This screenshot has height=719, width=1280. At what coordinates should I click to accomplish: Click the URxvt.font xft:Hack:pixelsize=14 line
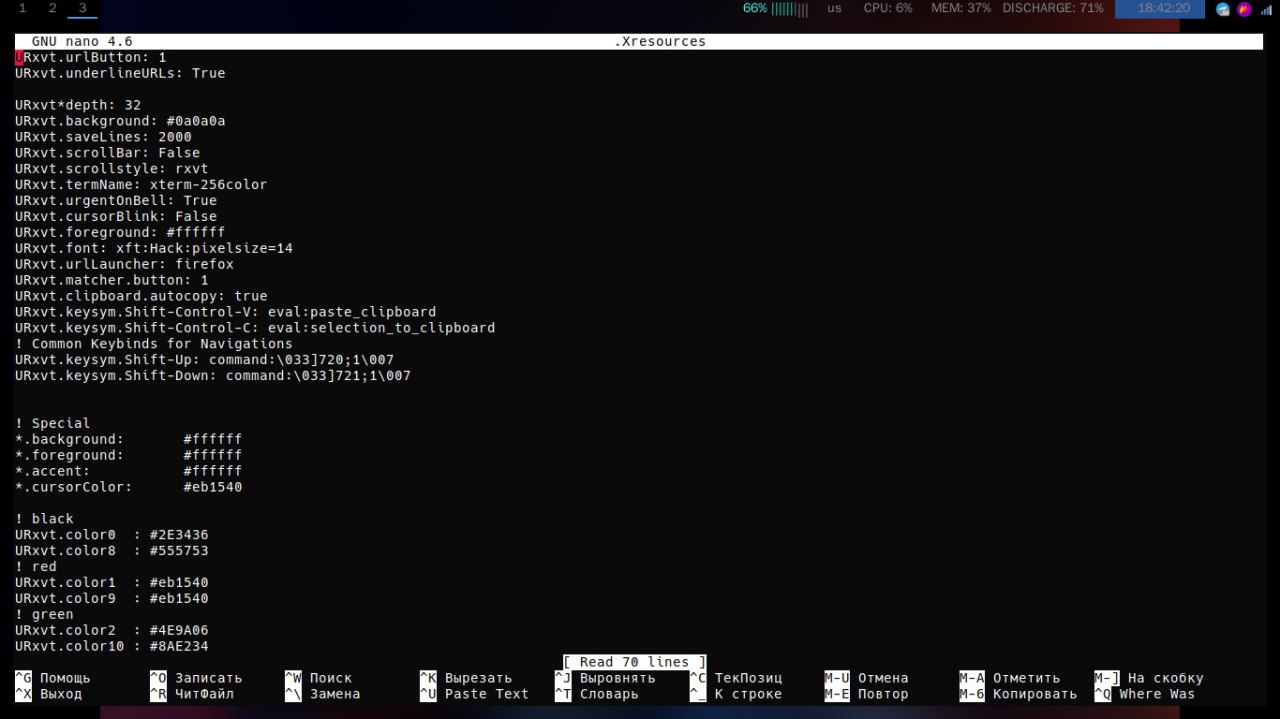(x=154, y=248)
